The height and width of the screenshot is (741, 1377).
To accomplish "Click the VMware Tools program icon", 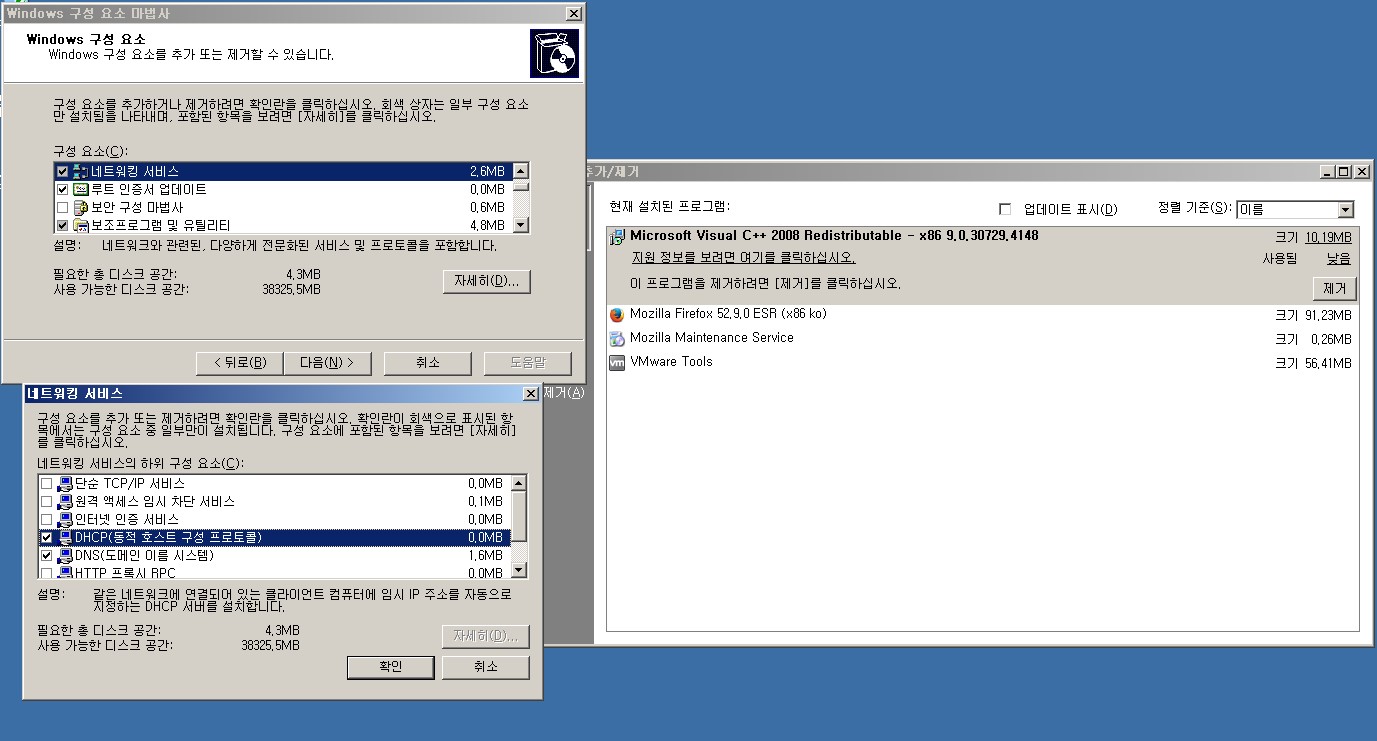I will [617, 362].
